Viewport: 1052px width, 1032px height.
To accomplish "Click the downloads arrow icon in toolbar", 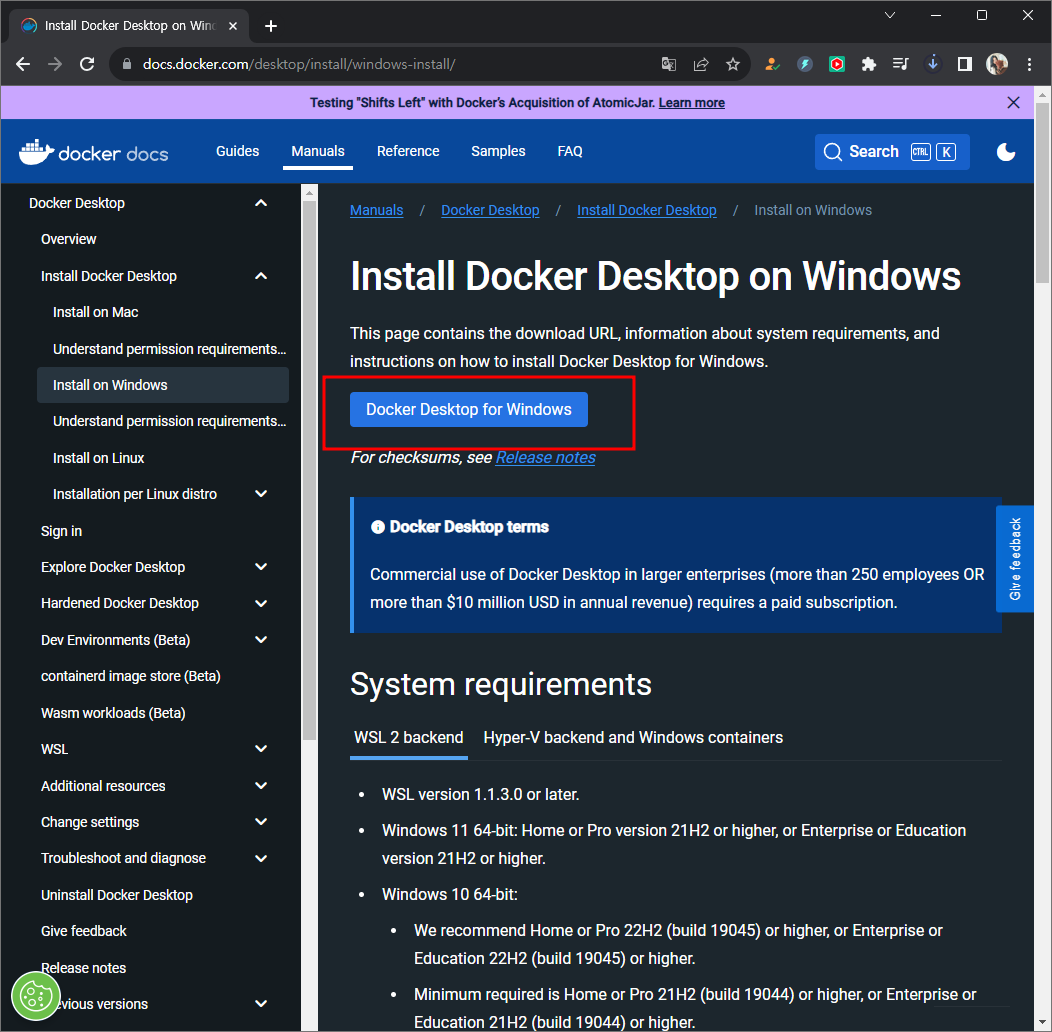I will point(933,64).
